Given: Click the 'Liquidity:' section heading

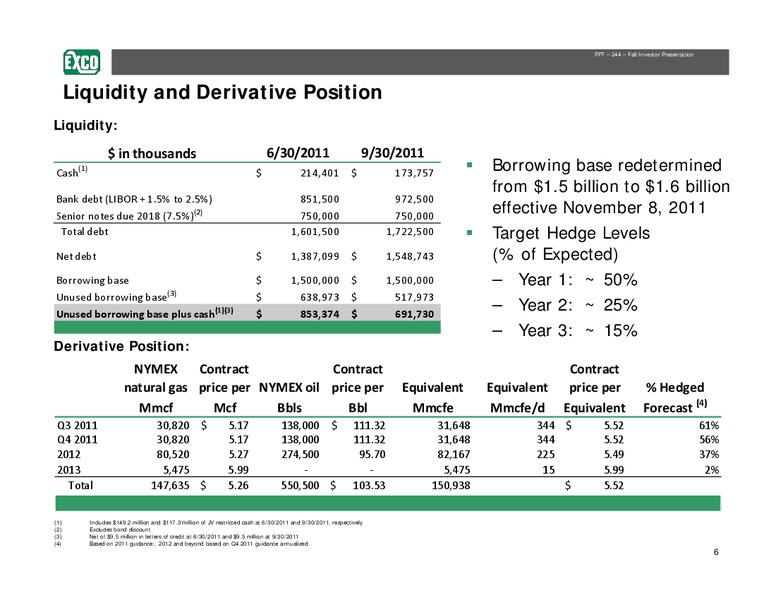Looking at the screenshot, I should coord(86,126).
